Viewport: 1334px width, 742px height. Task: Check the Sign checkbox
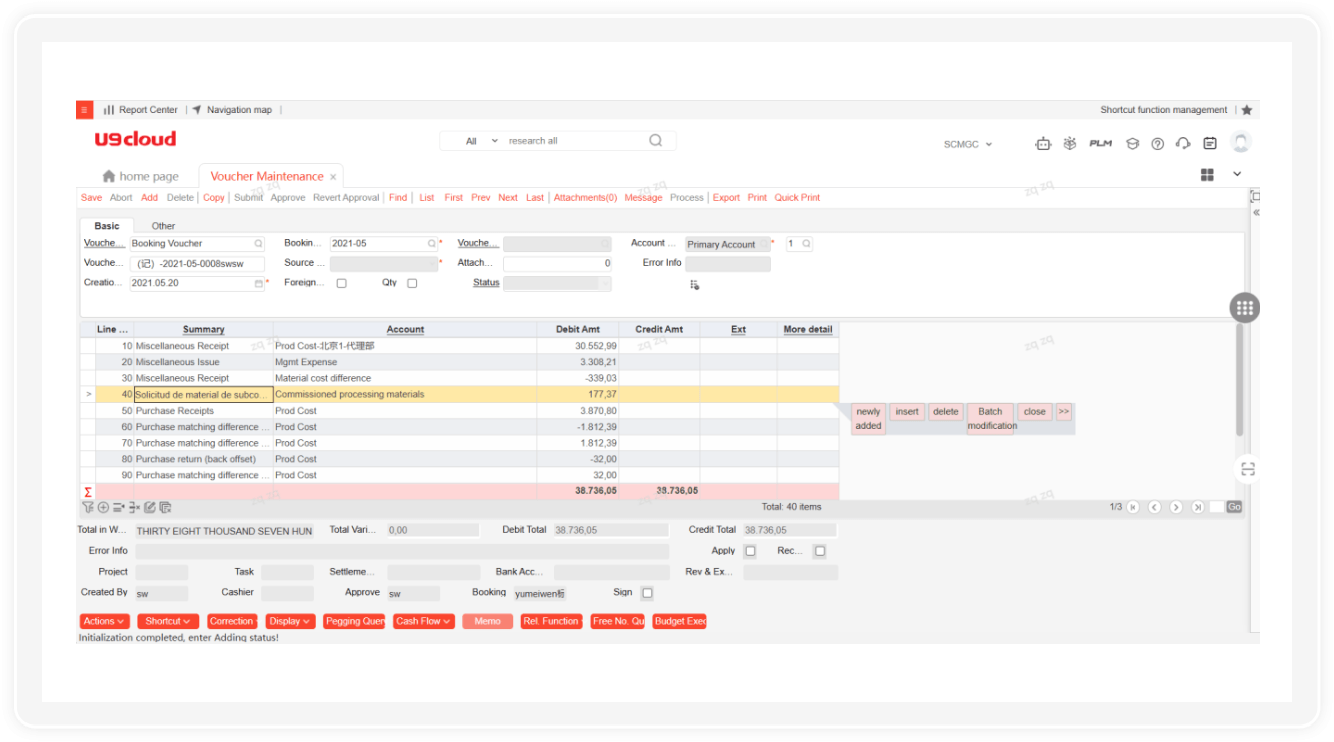tap(647, 593)
